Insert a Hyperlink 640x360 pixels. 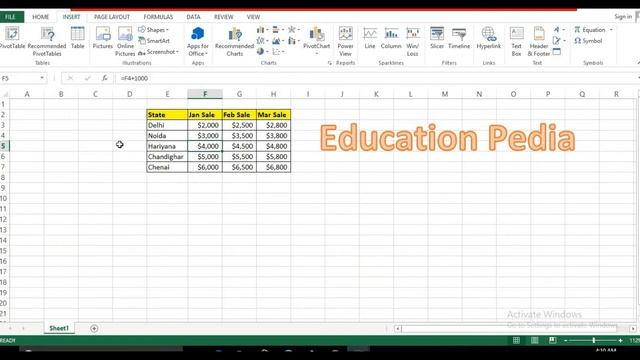[x=489, y=38]
